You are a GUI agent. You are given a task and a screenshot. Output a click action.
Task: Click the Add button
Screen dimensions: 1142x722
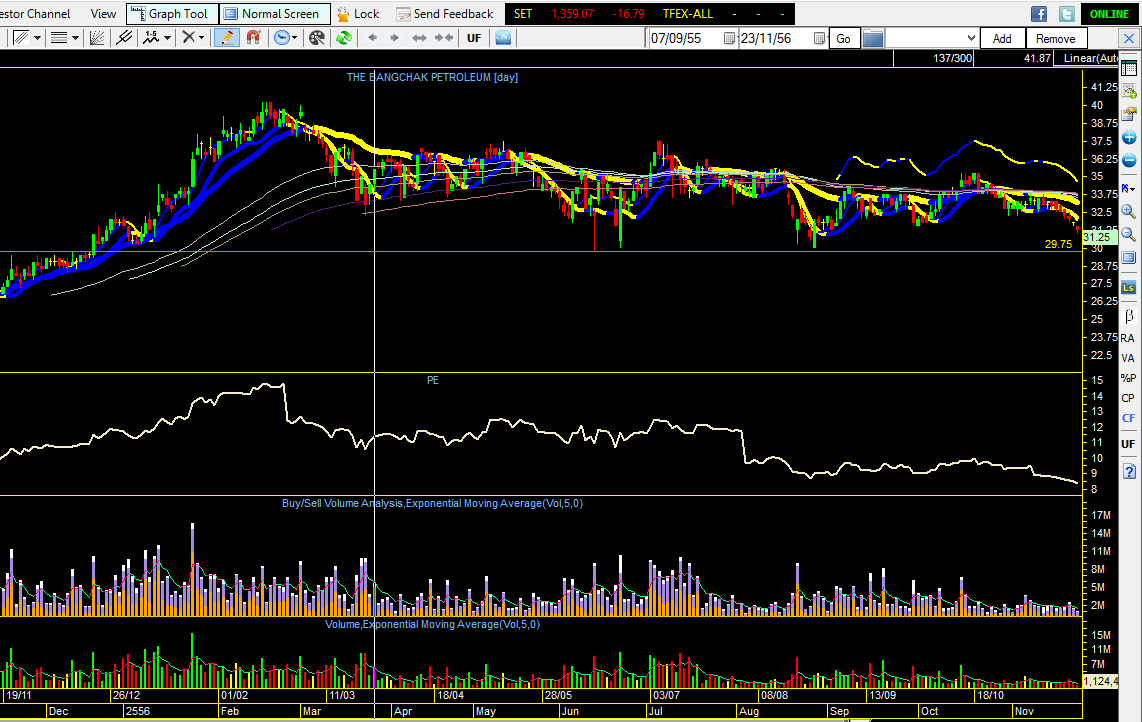pyautogui.click(x=1002, y=39)
